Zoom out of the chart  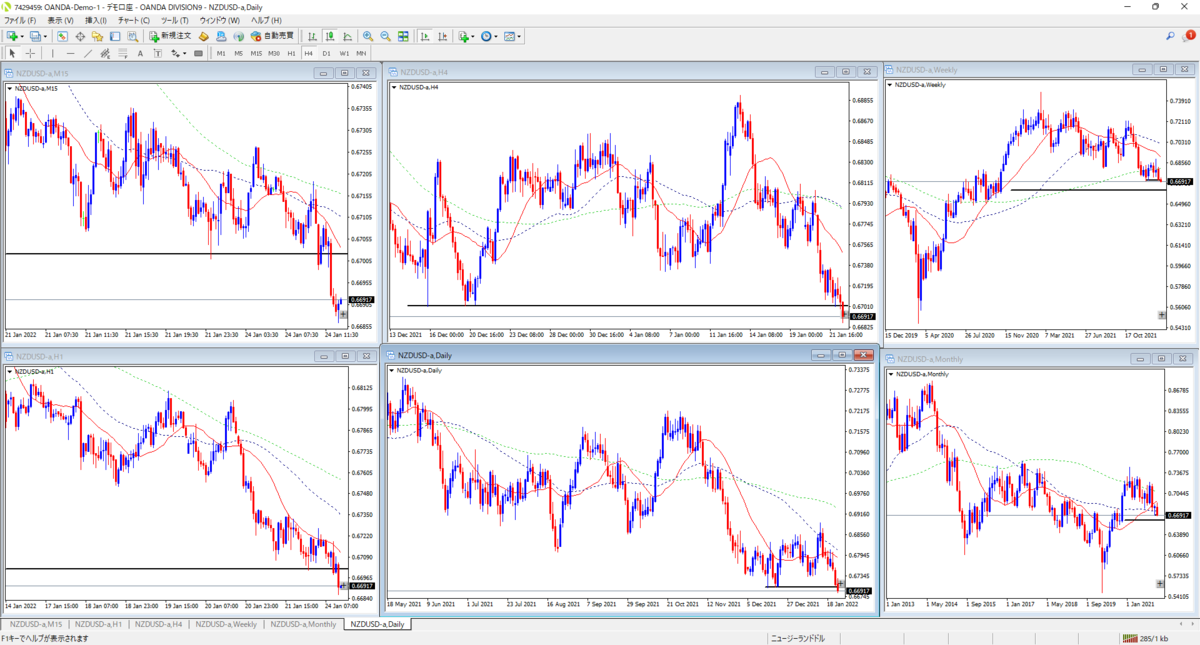point(385,36)
